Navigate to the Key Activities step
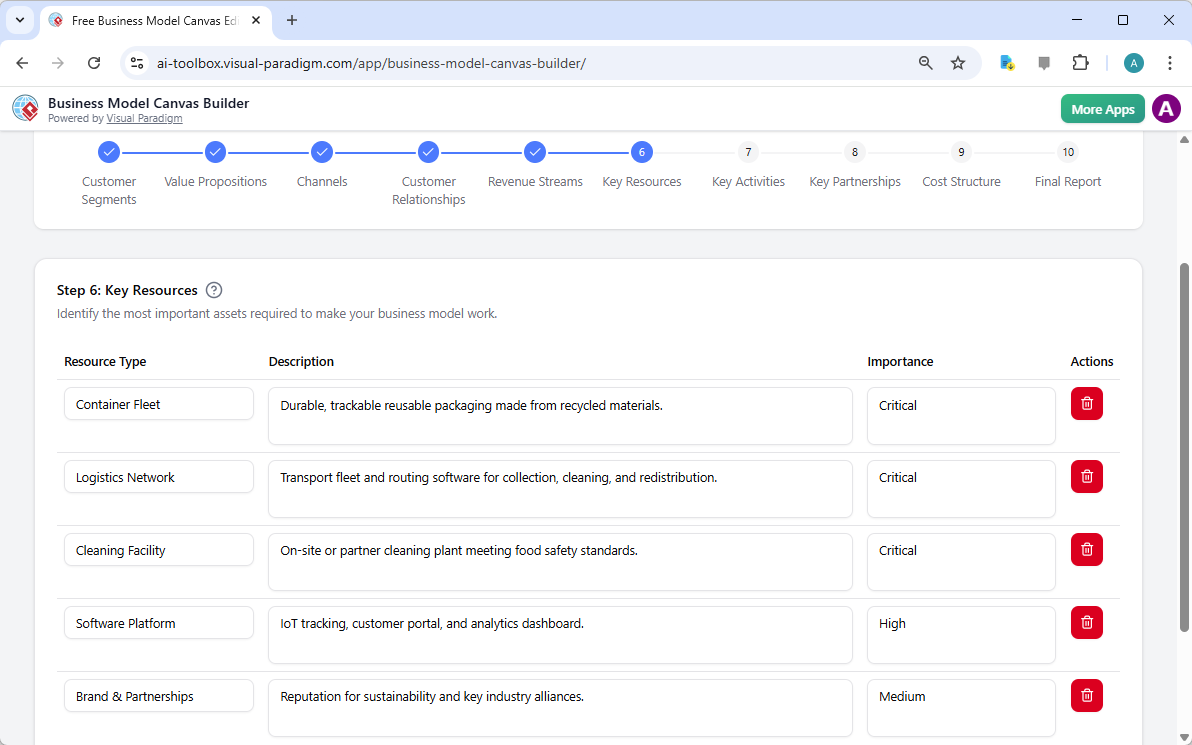1192x745 pixels. coord(748,152)
